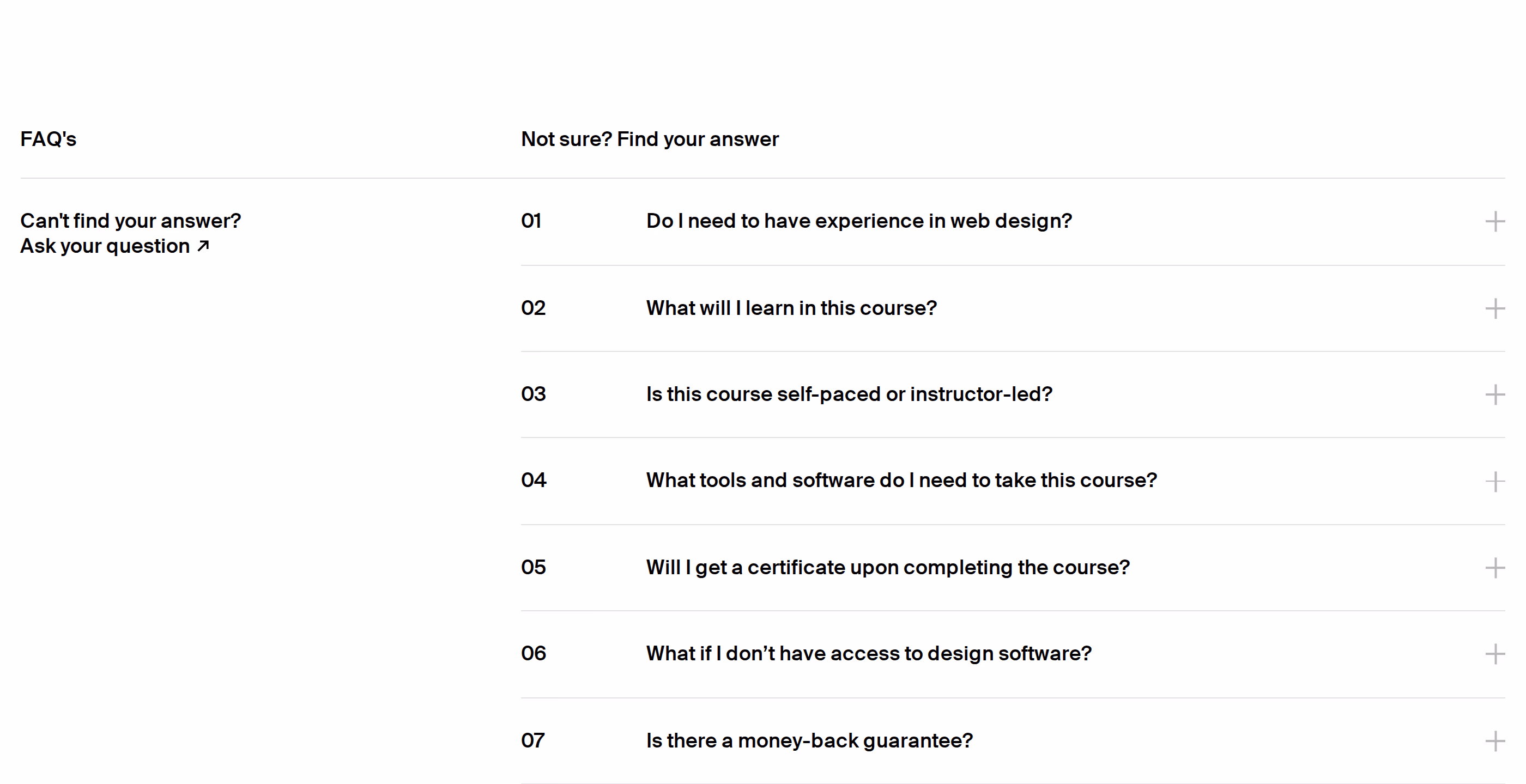
Task: Click the arrow icon after Ask your question
Action: point(203,246)
